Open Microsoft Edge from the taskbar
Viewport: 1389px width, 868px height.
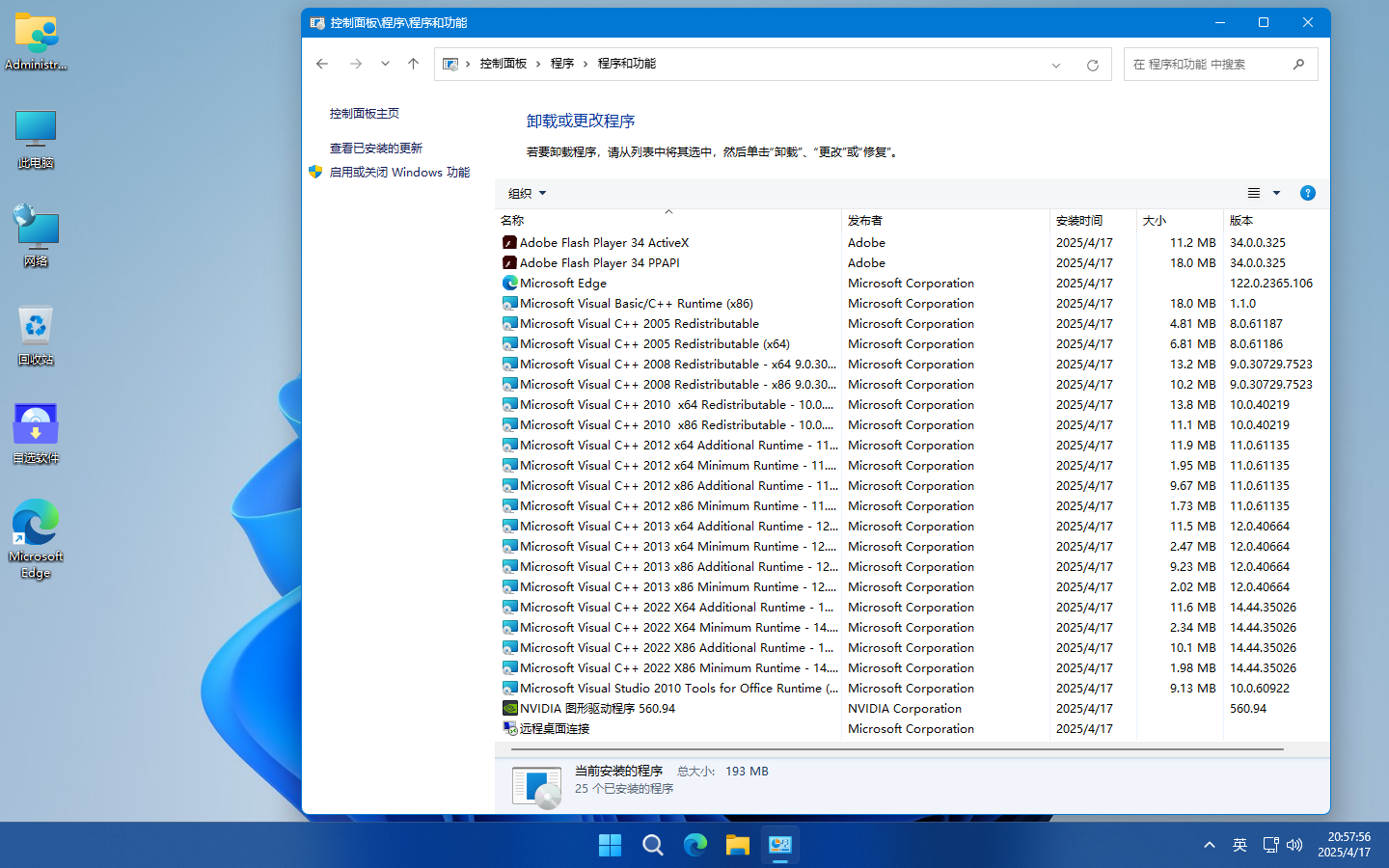tap(695, 845)
